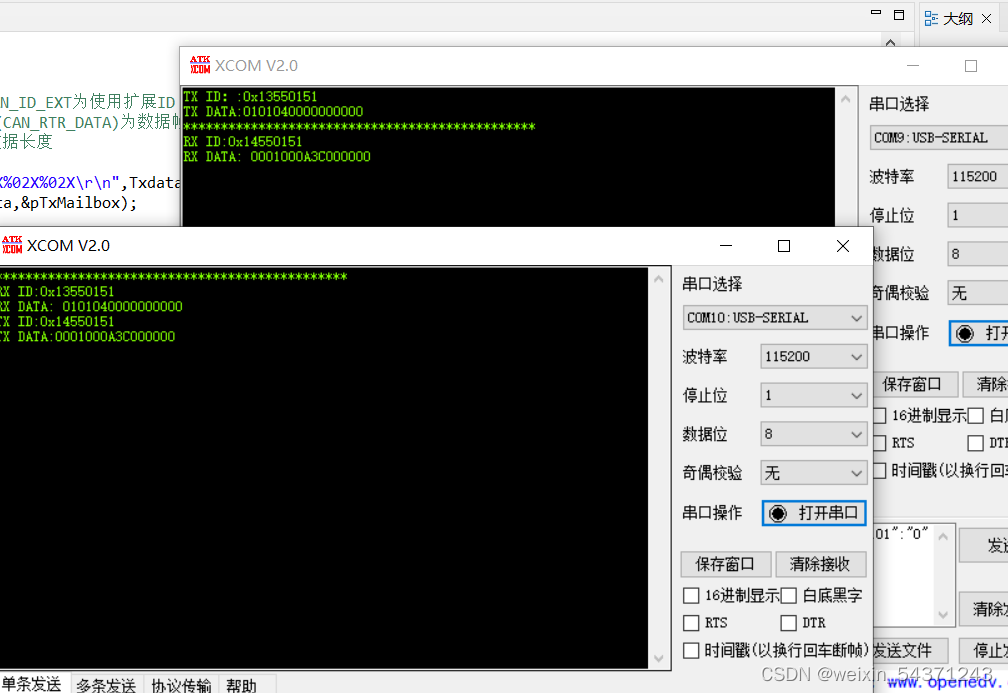The image size is (1008, 693).
Task: Click the ATK XCOM logo on the front window
Action: click(15, 245)
